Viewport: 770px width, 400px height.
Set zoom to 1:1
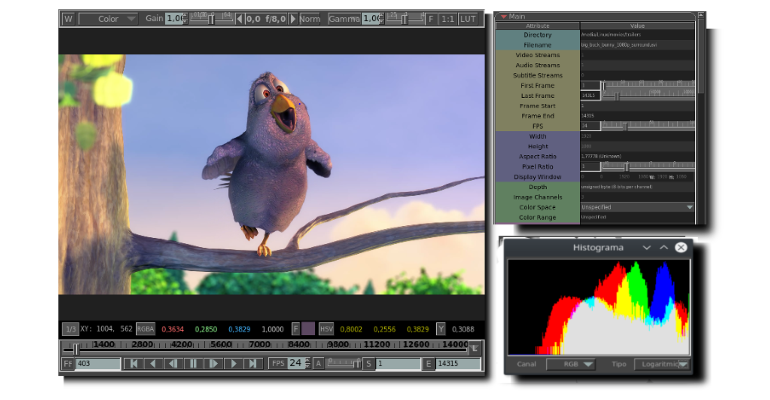click(x=447, y=19)
